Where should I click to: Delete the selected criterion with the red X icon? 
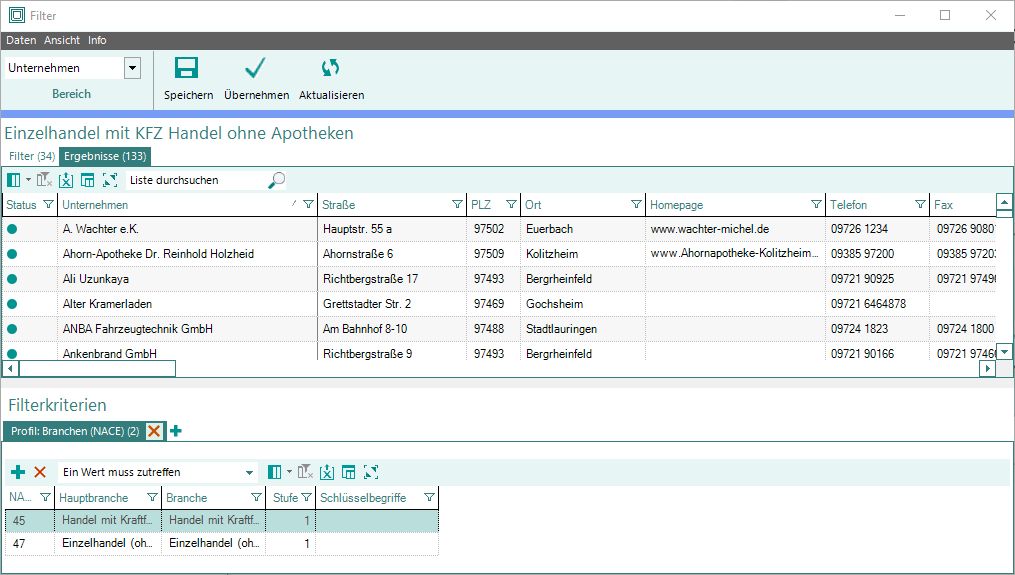40,472
